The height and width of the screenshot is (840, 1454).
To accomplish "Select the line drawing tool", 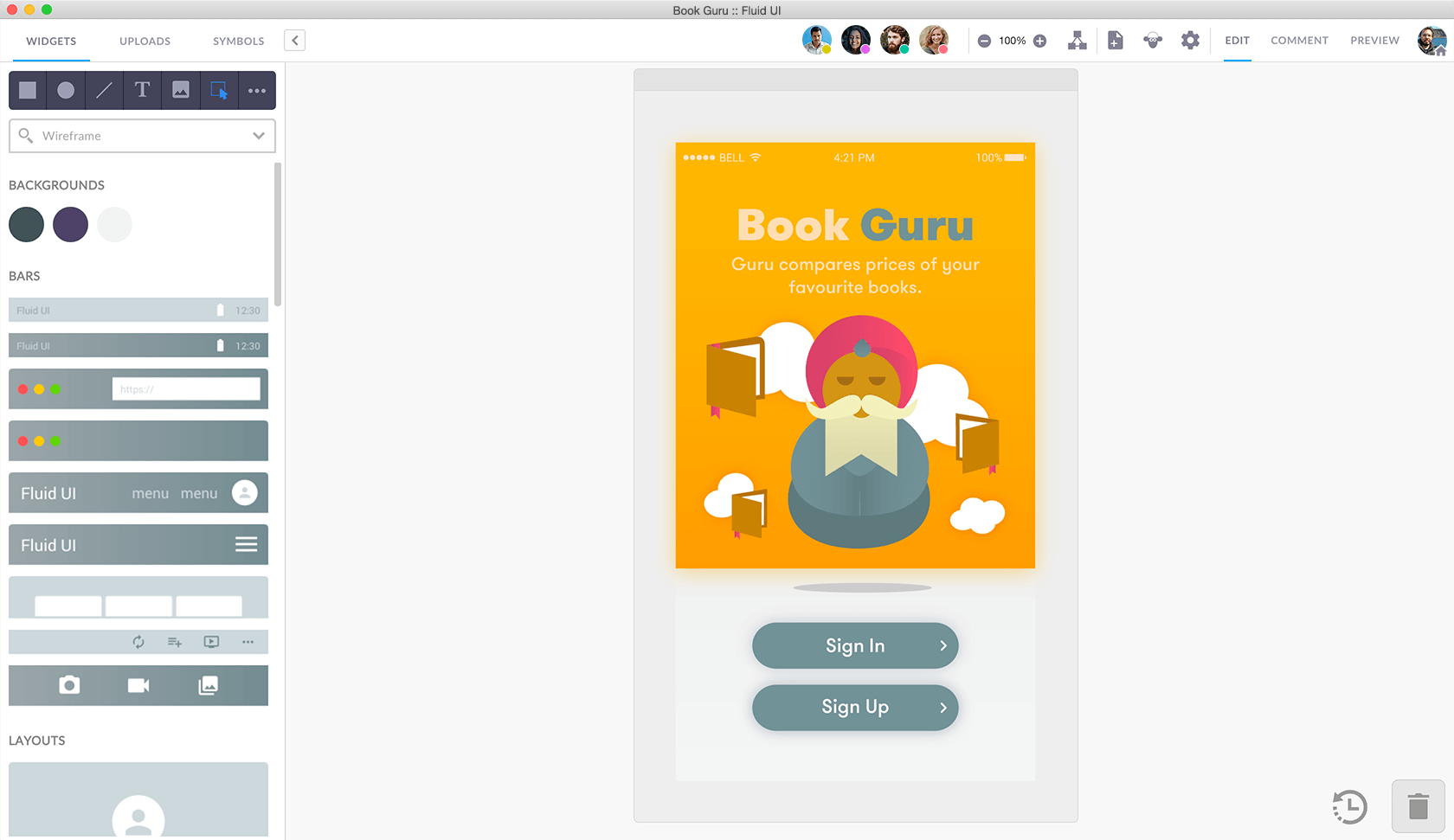I will pos(104,90).
